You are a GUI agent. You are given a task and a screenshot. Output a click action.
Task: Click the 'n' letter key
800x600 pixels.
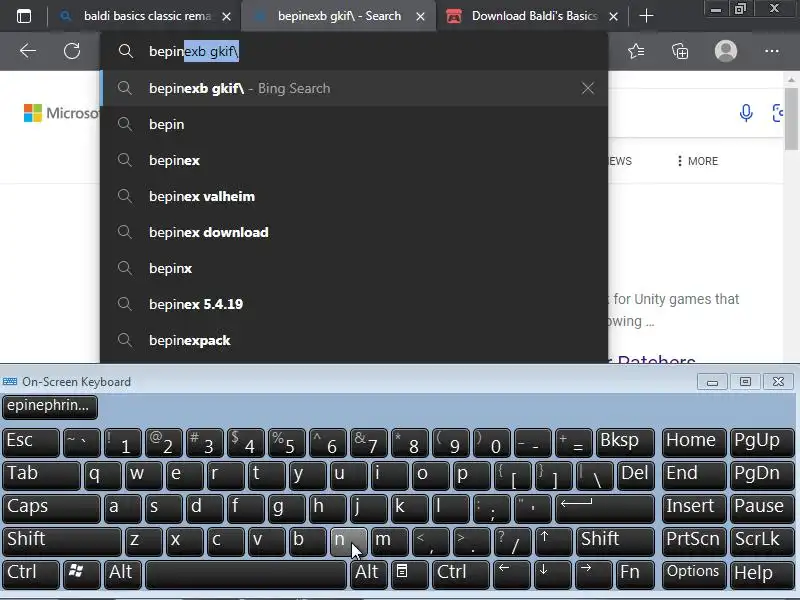tap(348, 541)
